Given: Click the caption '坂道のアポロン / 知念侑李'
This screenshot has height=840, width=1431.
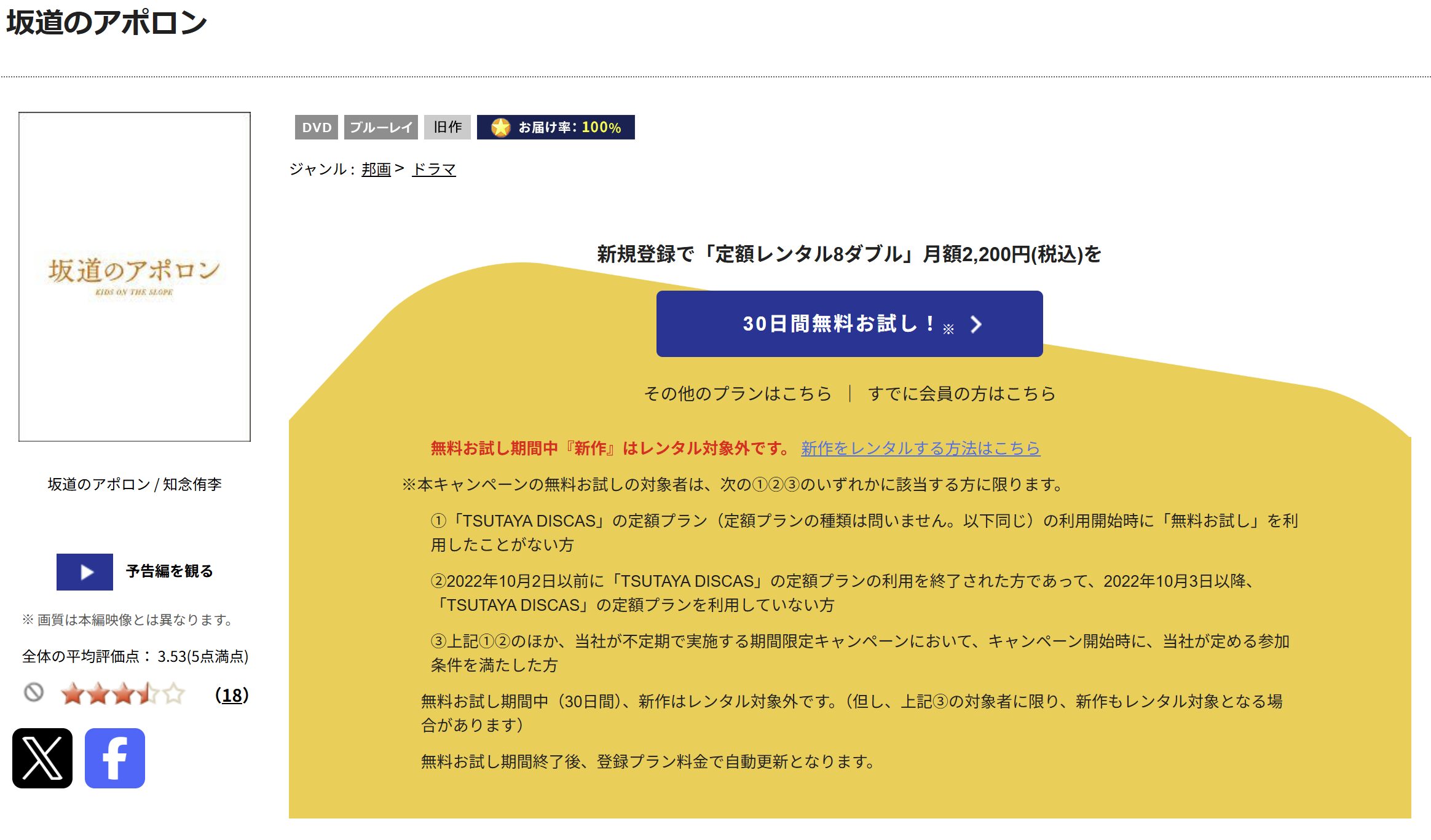Looking at the screenshot, I should pyautogui.click(x=135, y=484).
